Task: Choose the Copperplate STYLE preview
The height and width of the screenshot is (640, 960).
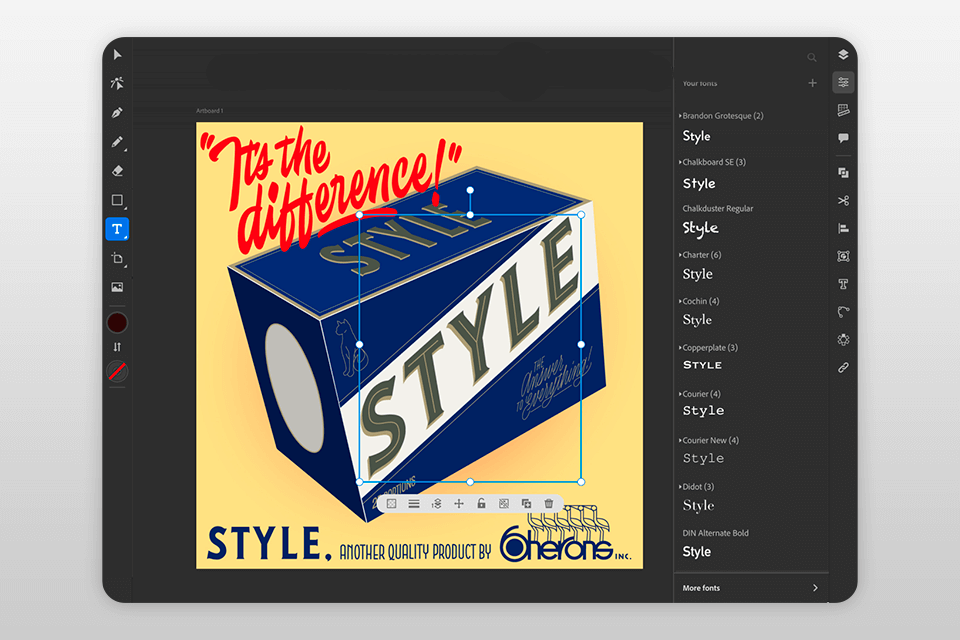Action: point(702,365)
